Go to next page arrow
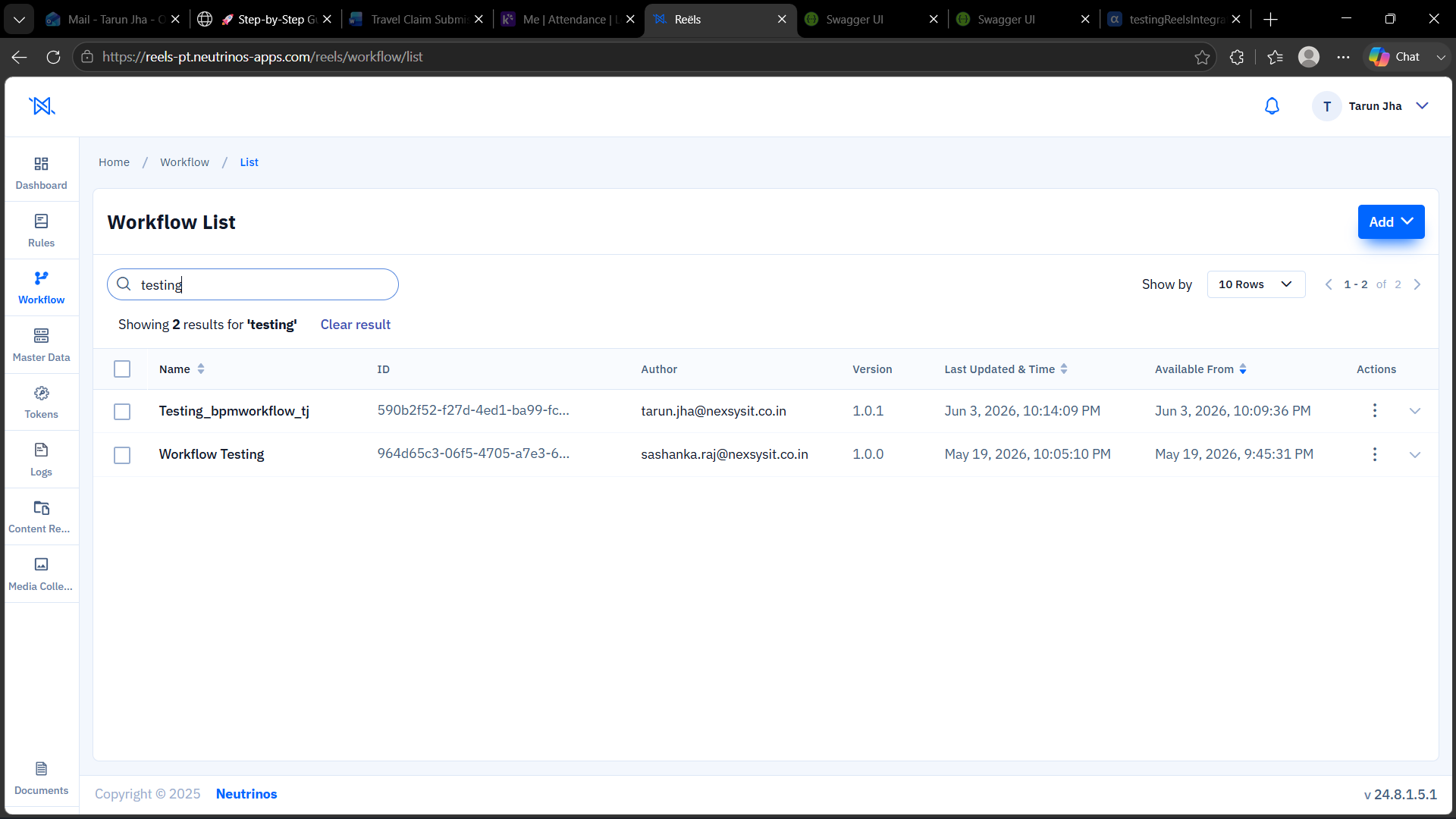The width and height of the screenshot is (1456, 819). click(1417, 284)
